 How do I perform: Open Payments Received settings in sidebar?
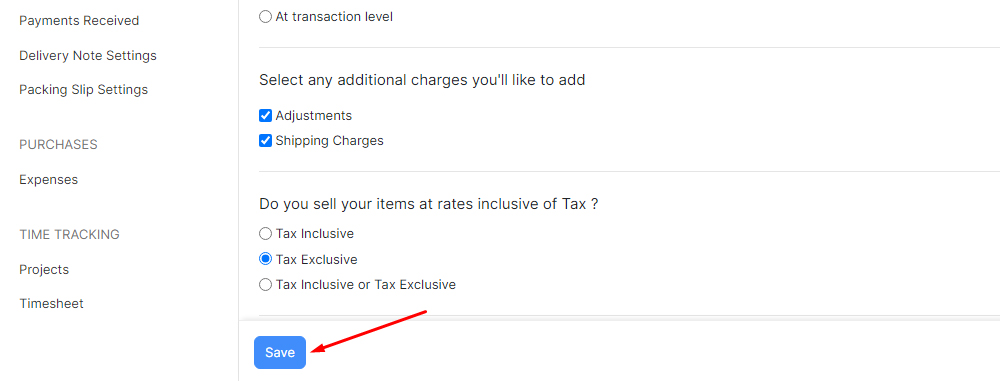pos(79,20)
